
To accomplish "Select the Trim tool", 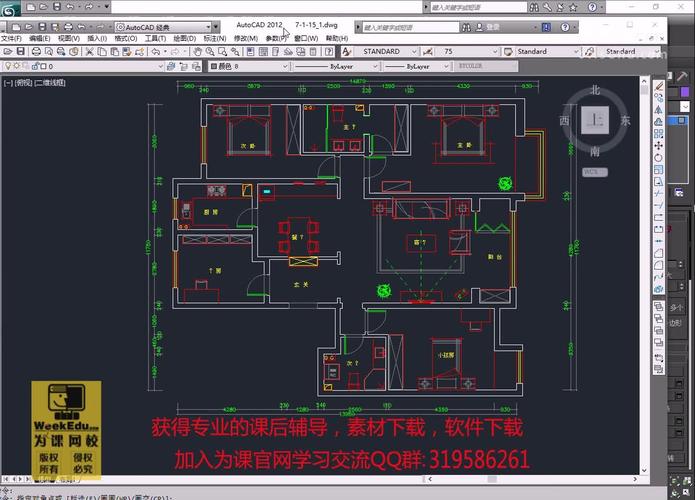I will point(659,193).
